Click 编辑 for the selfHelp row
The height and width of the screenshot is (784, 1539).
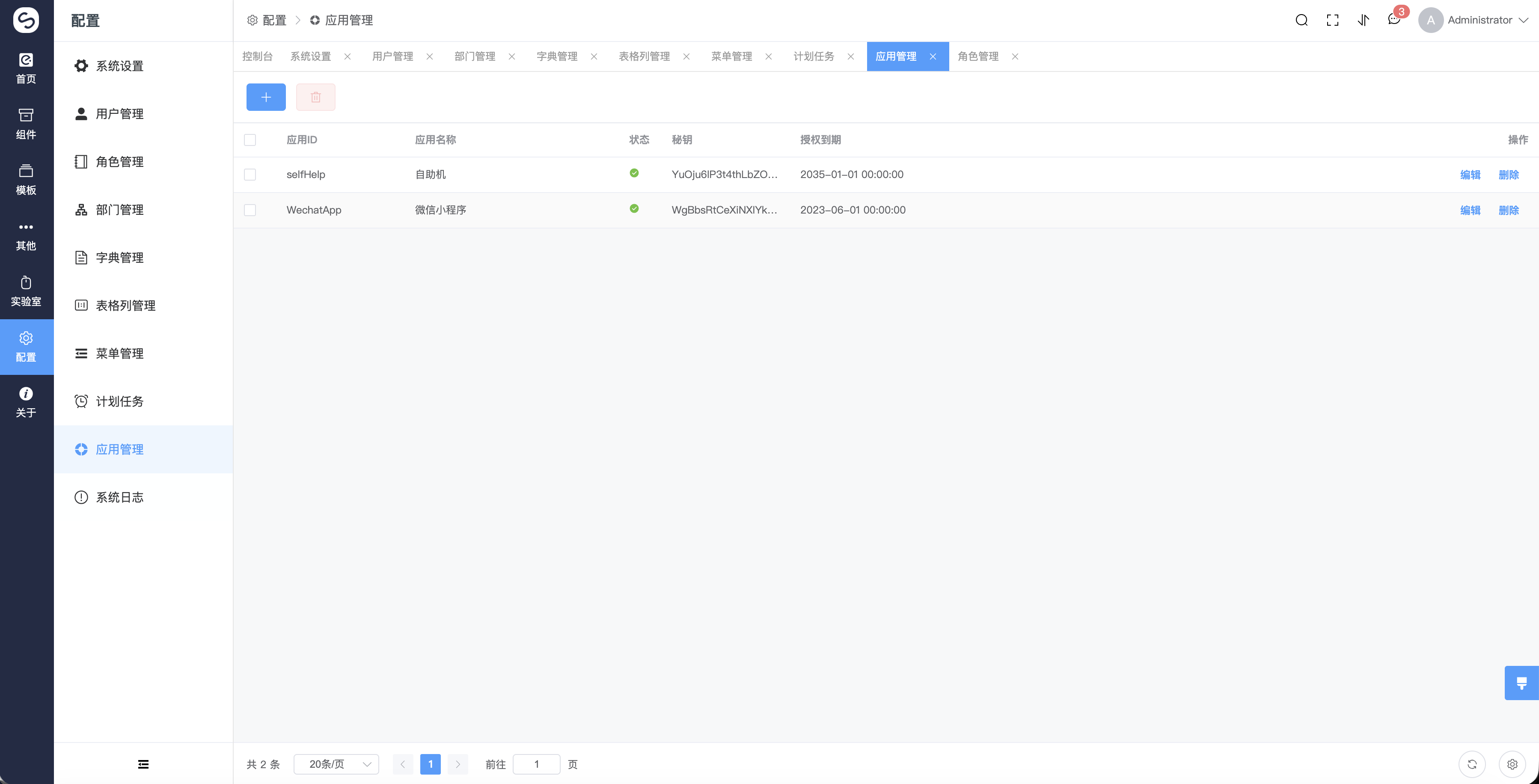[x=1470, y=175]
